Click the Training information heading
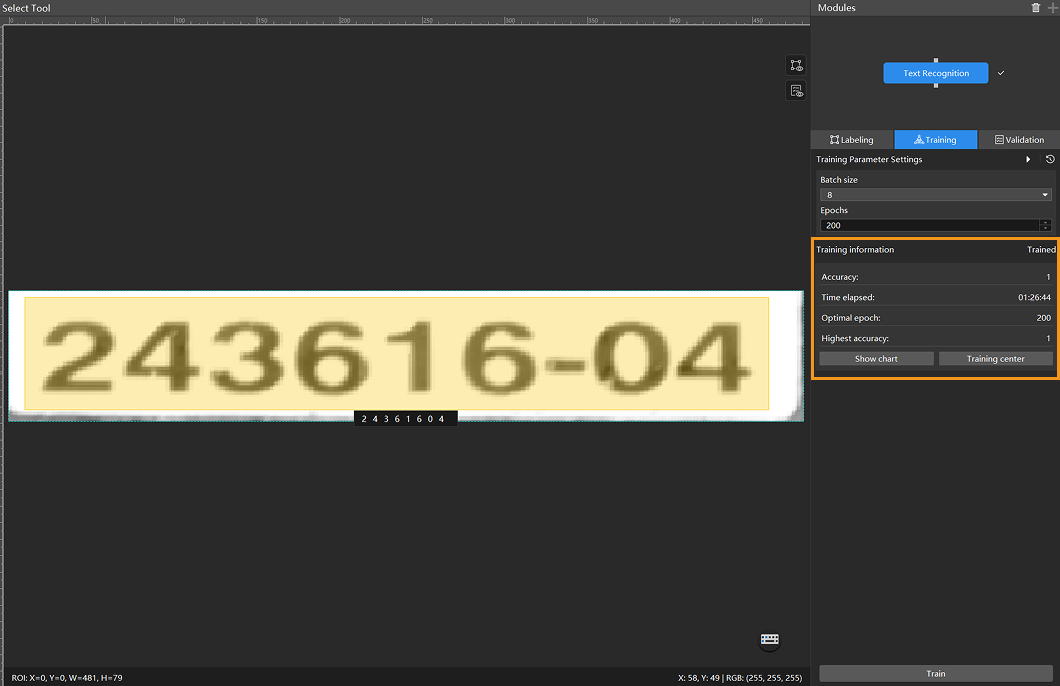The height and width of the screenshot is (686, 1060). coord(854,249)
